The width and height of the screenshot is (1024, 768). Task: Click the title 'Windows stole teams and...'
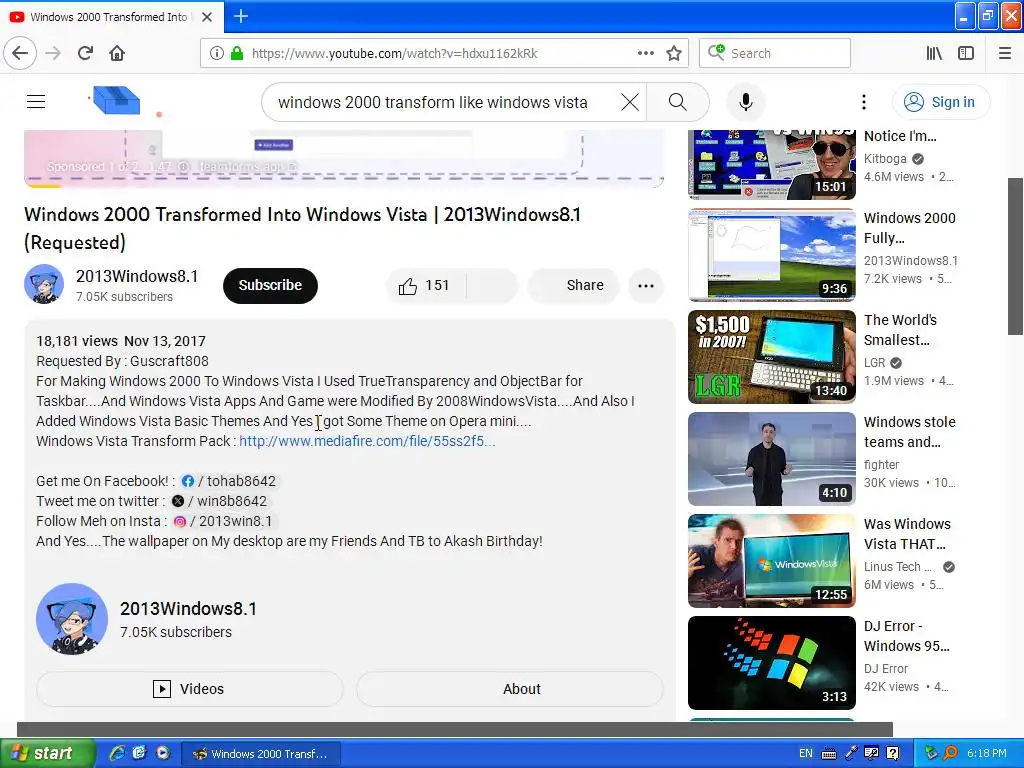tap(910, 432)
